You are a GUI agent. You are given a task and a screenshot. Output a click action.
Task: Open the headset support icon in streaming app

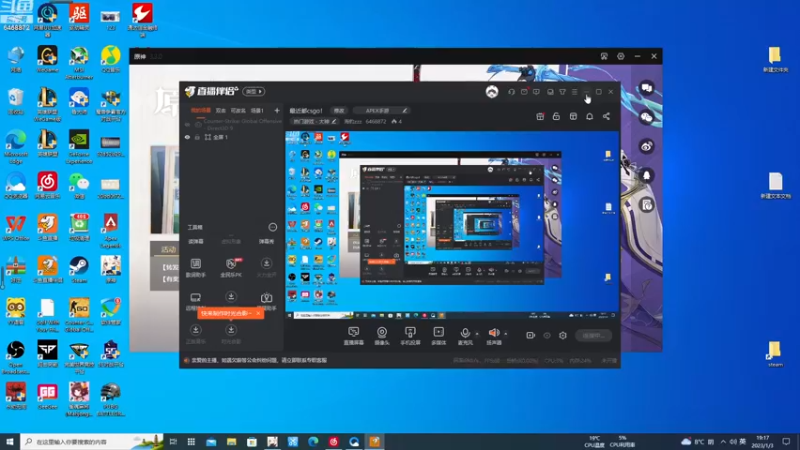point(511,92)
